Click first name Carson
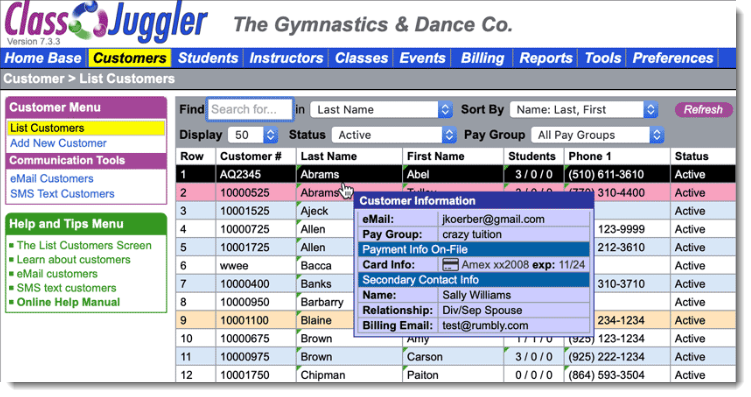 [424, 357]
